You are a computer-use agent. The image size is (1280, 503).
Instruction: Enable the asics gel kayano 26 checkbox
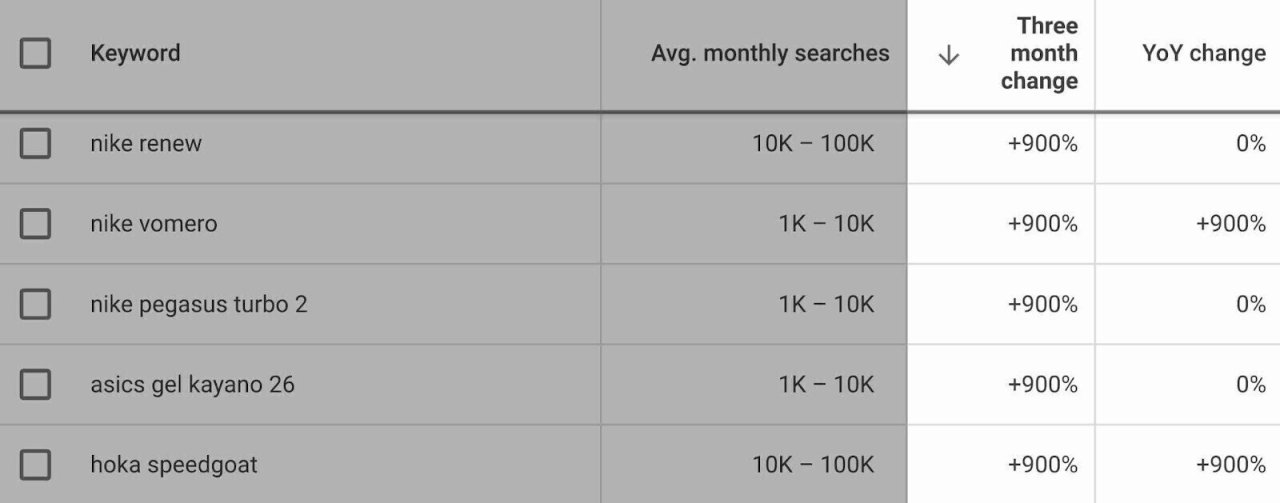pos(35,384)
